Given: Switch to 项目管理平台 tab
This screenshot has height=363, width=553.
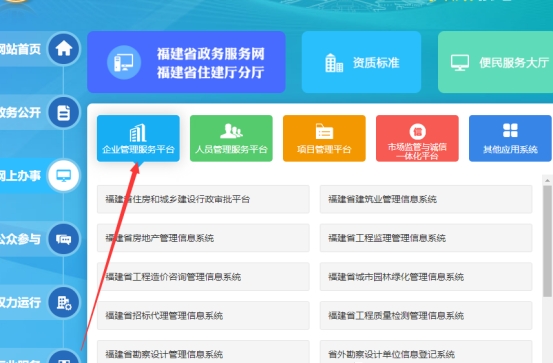Looking at the screenshot, I should point(324,138).
